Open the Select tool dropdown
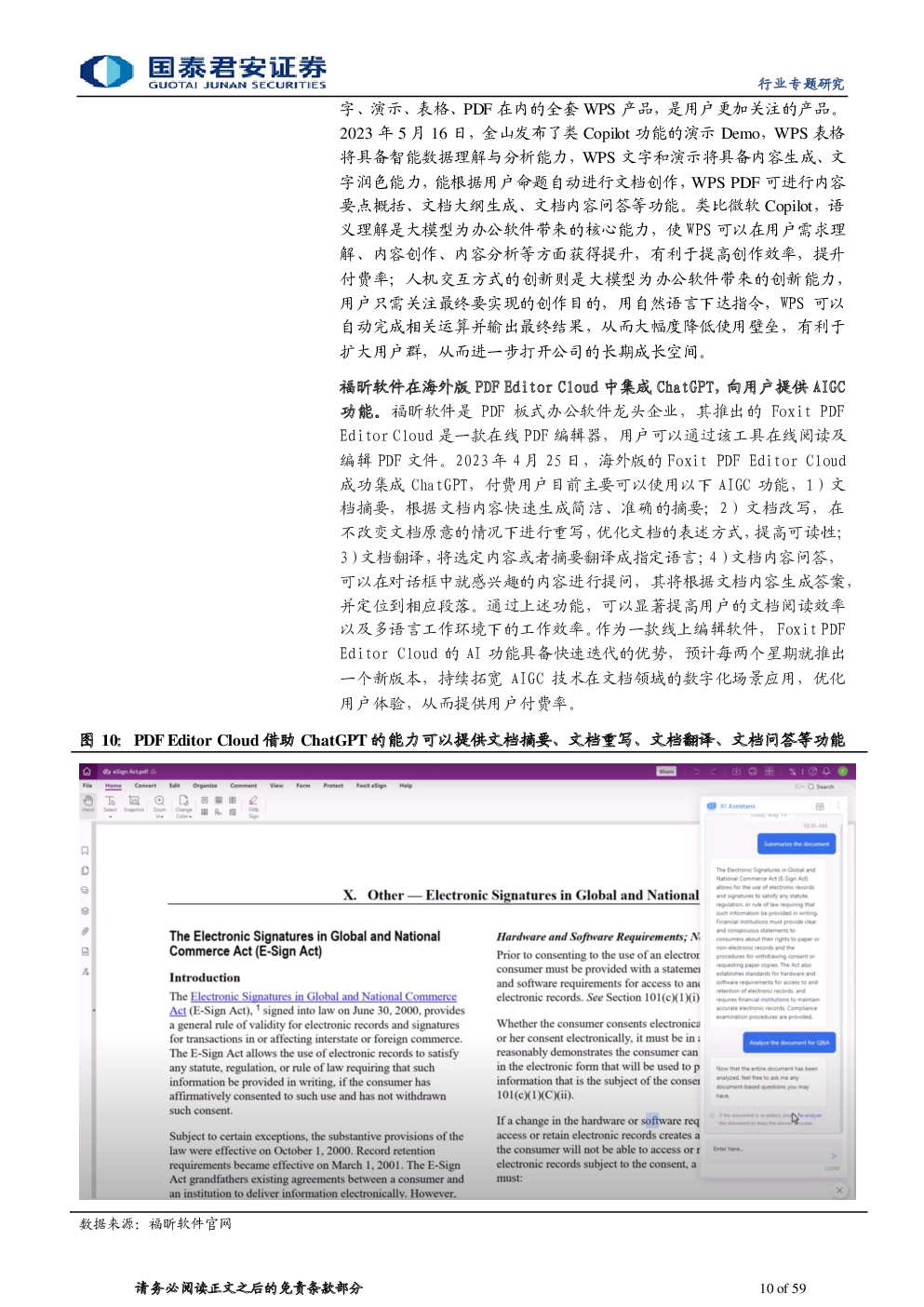 [x=110, y=806]
